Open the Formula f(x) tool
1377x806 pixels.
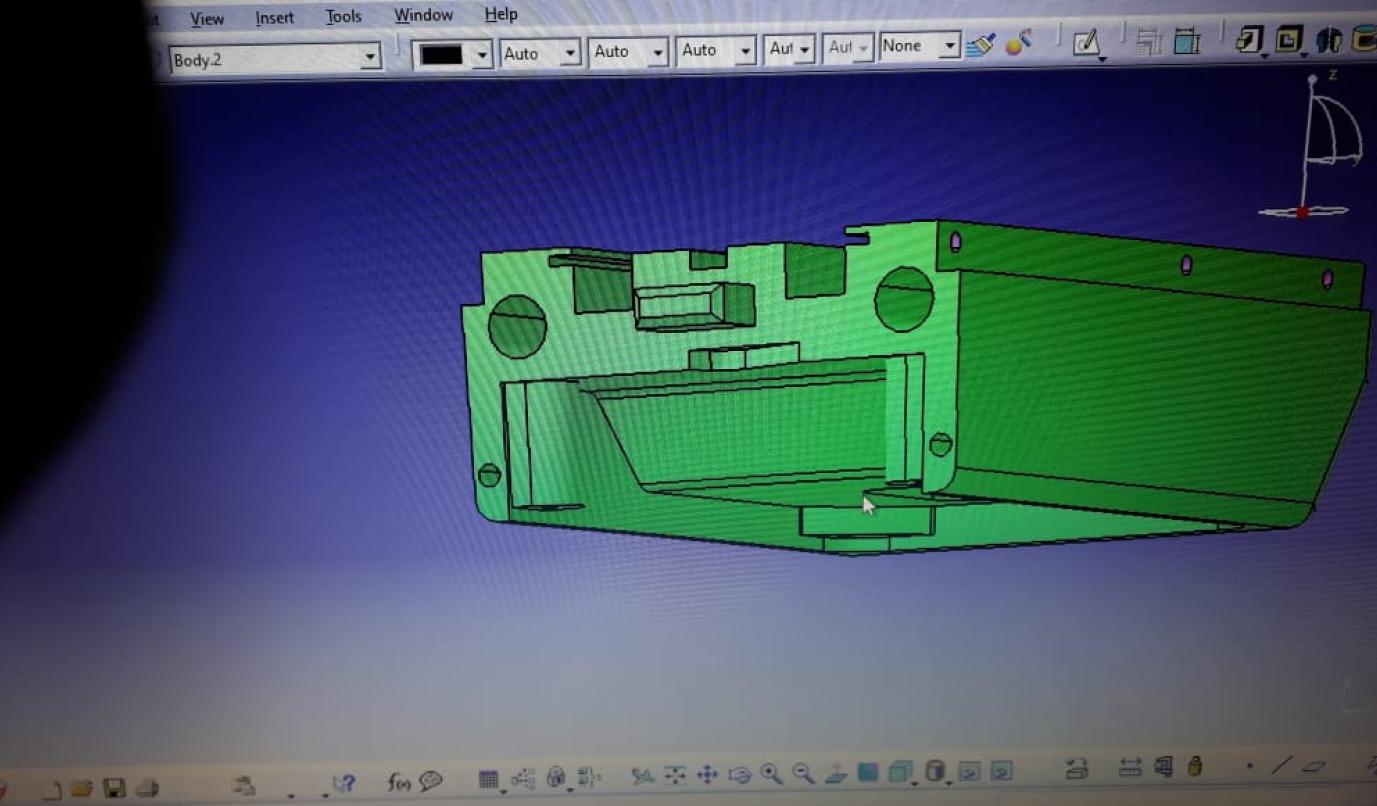399,782
